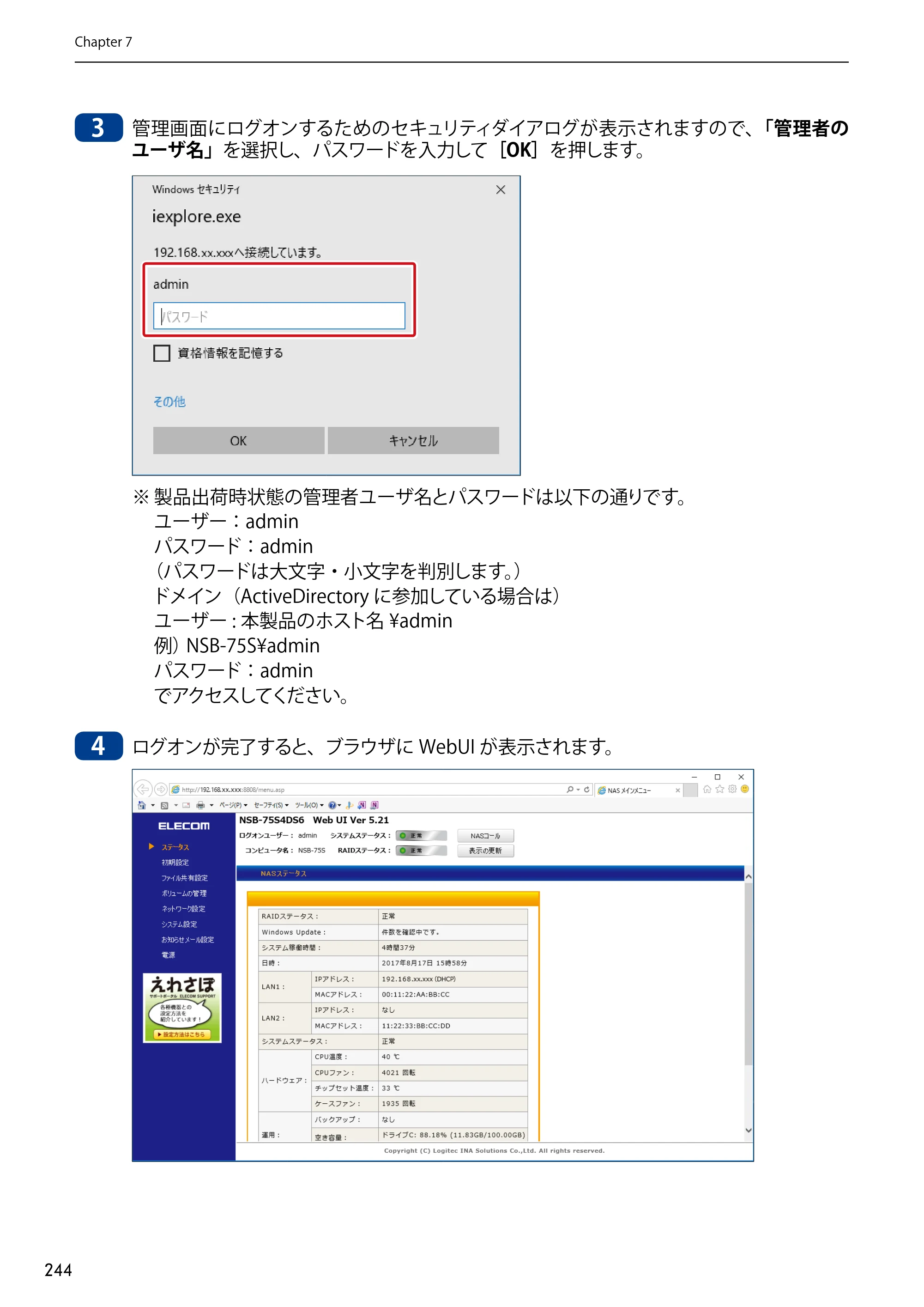Click the search magnifier in the address bar
Screen dimensions: 924x1307
(x=570, y=790)
